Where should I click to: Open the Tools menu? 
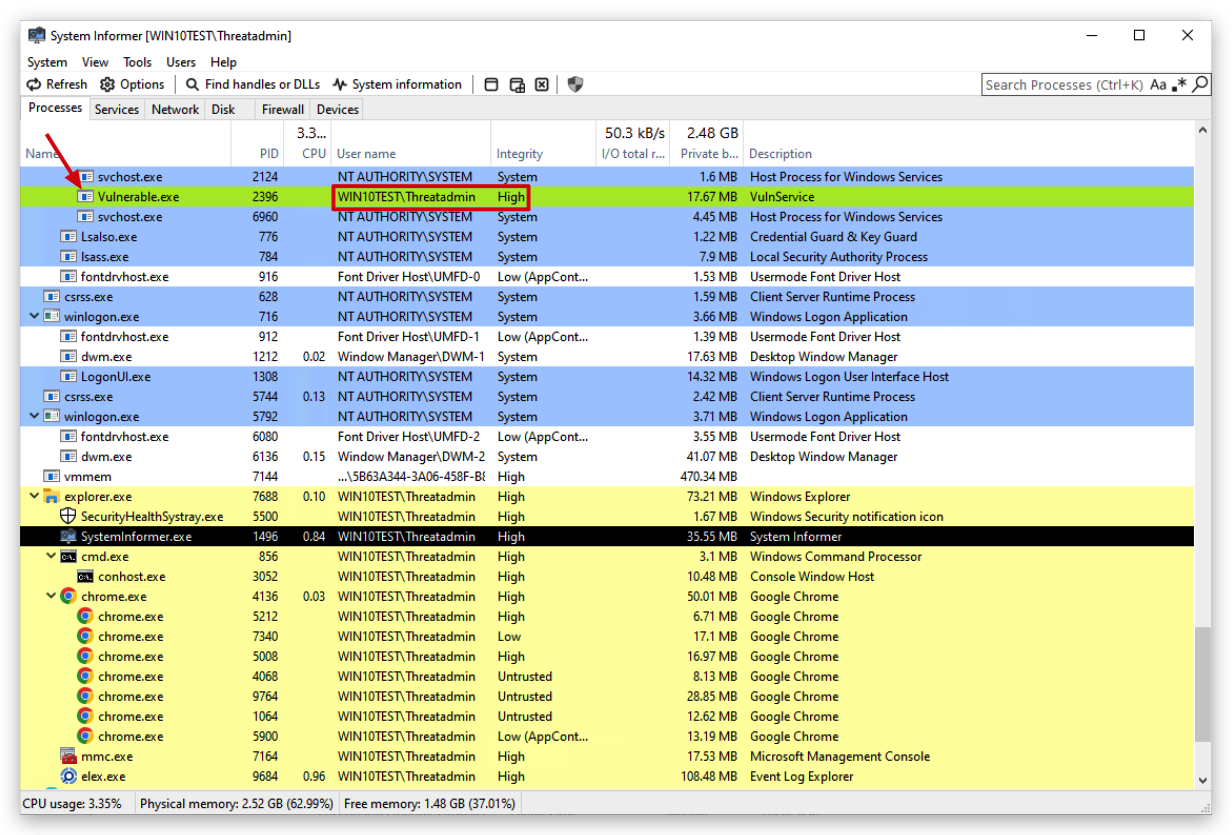coord(138,62)
